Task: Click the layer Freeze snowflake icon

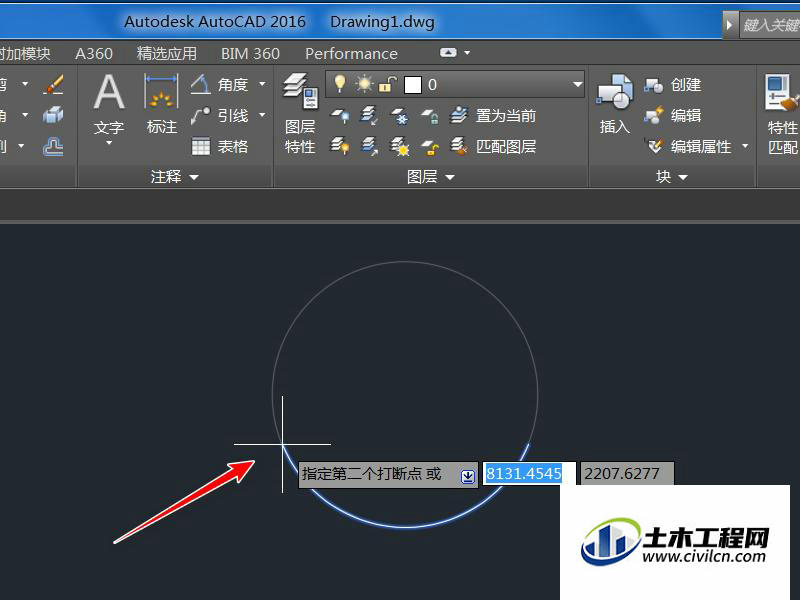Action: pyautogui.click(x=399, y=116)
